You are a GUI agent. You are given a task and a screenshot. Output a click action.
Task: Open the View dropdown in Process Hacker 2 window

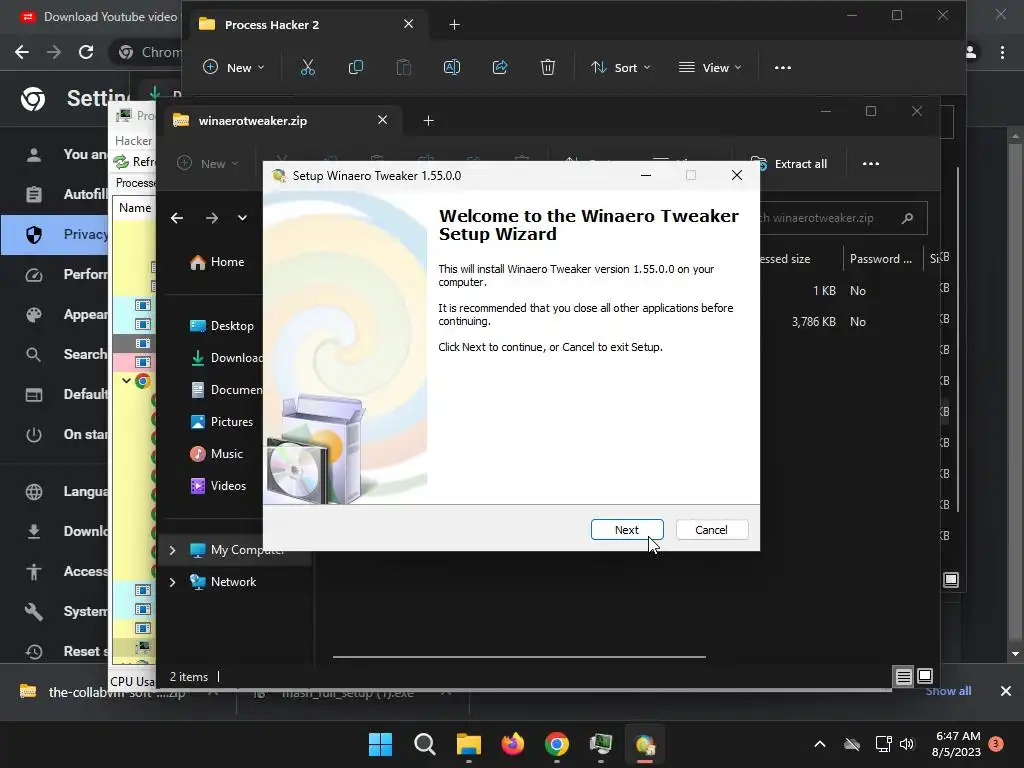pyautogui.click(x=711, y=67)
